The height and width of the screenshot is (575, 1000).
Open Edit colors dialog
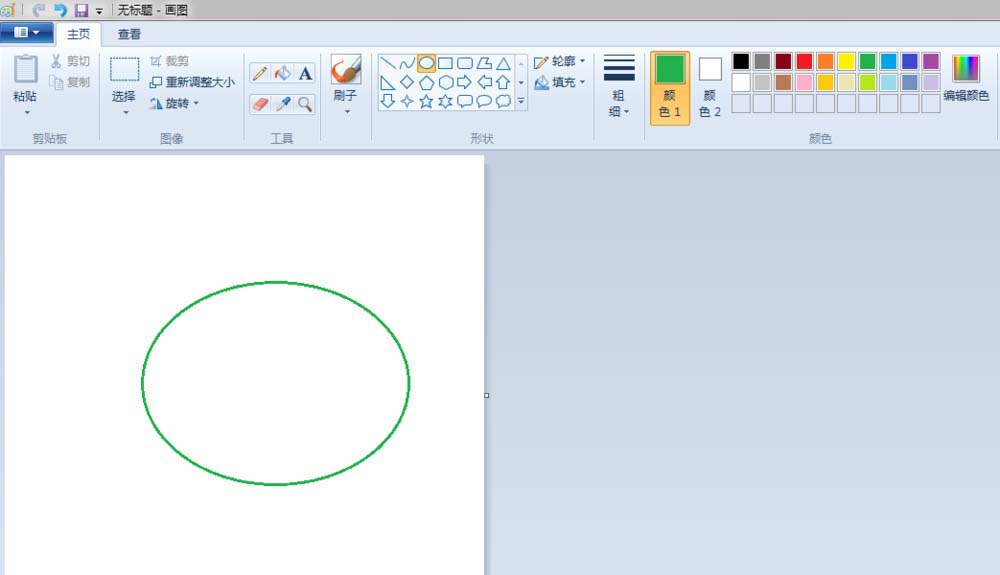click(x=966, y=78)
